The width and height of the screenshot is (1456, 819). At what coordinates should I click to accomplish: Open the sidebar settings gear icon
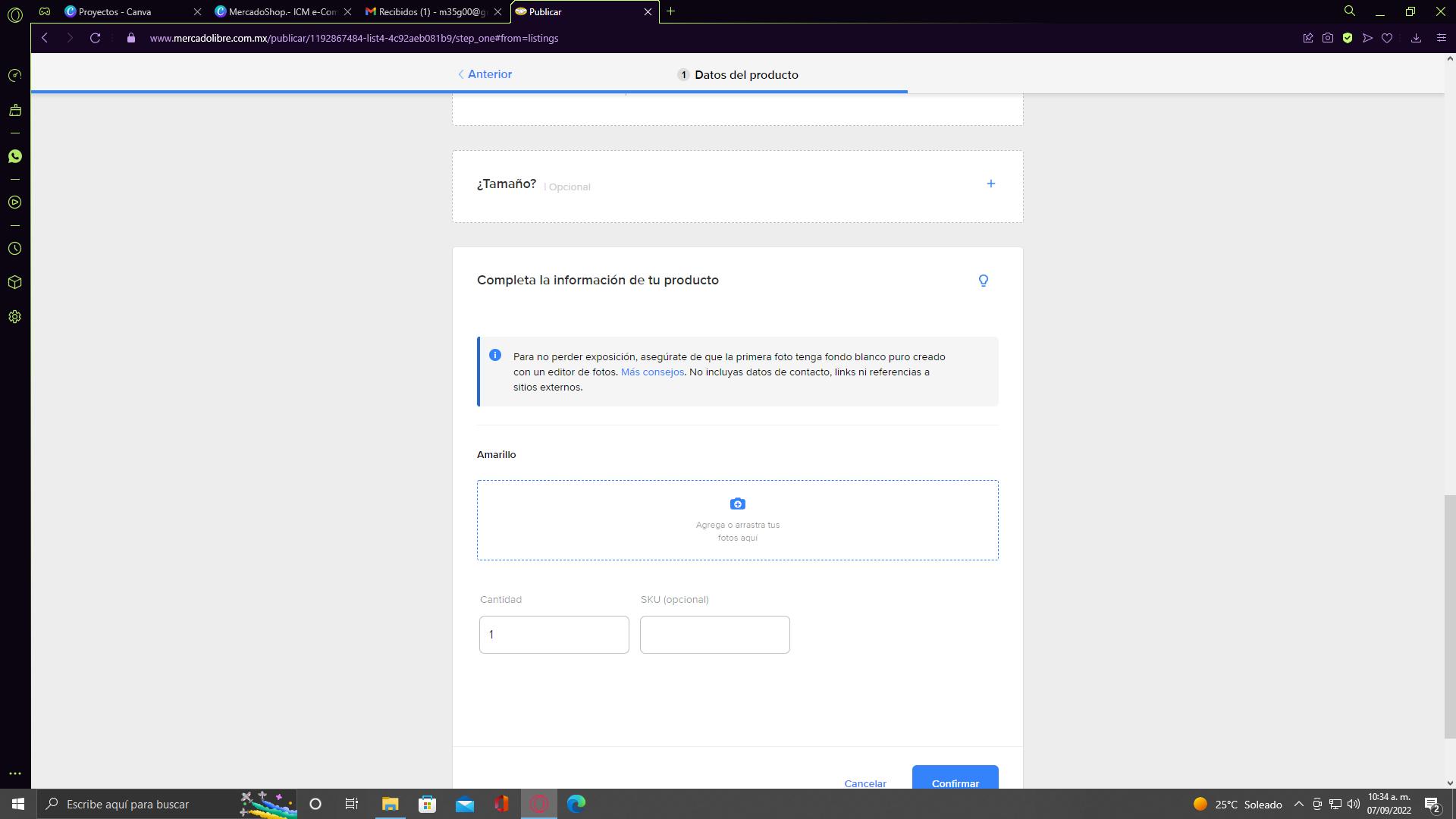[15, 317]
